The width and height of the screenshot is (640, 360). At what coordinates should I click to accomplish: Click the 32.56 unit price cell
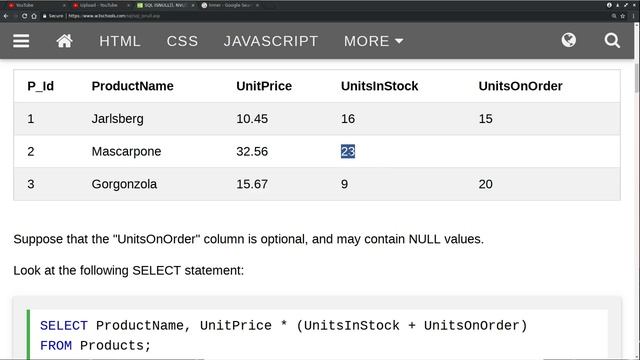click(x=252, y=151)
